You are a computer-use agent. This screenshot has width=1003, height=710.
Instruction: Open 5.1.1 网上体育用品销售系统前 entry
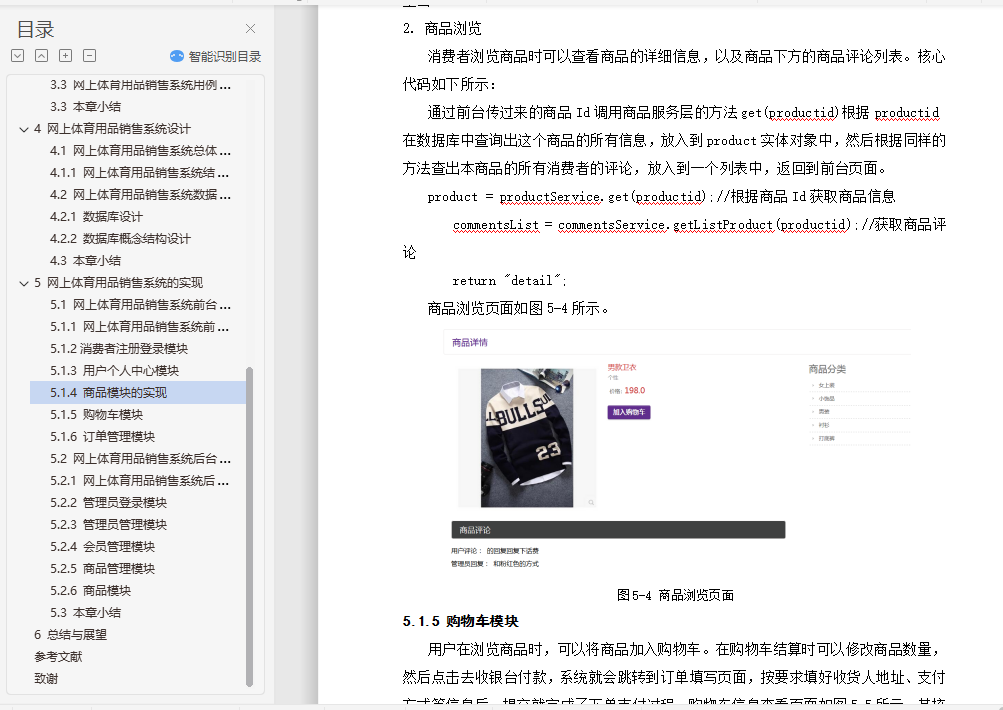pyautogui.click(x=139, y=327)
